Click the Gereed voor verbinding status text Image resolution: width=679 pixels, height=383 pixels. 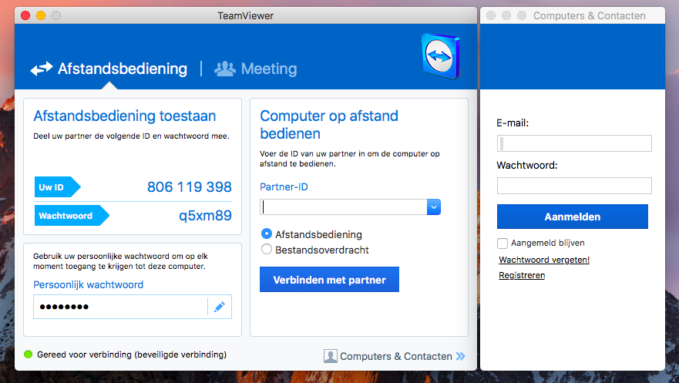click(132, 354)
